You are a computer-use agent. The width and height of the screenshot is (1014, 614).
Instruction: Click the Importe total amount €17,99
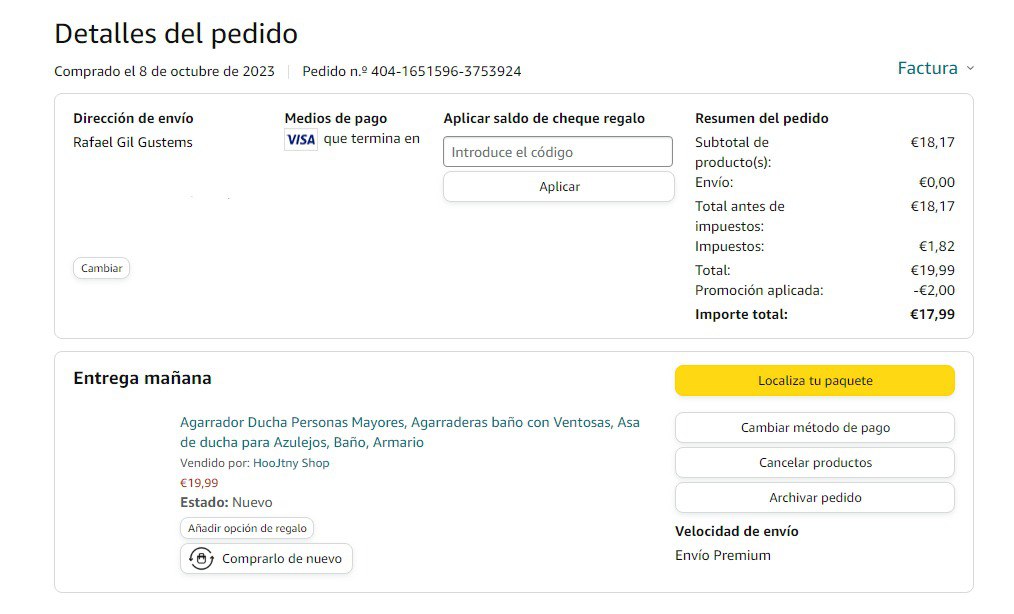[x=932, y=314]
